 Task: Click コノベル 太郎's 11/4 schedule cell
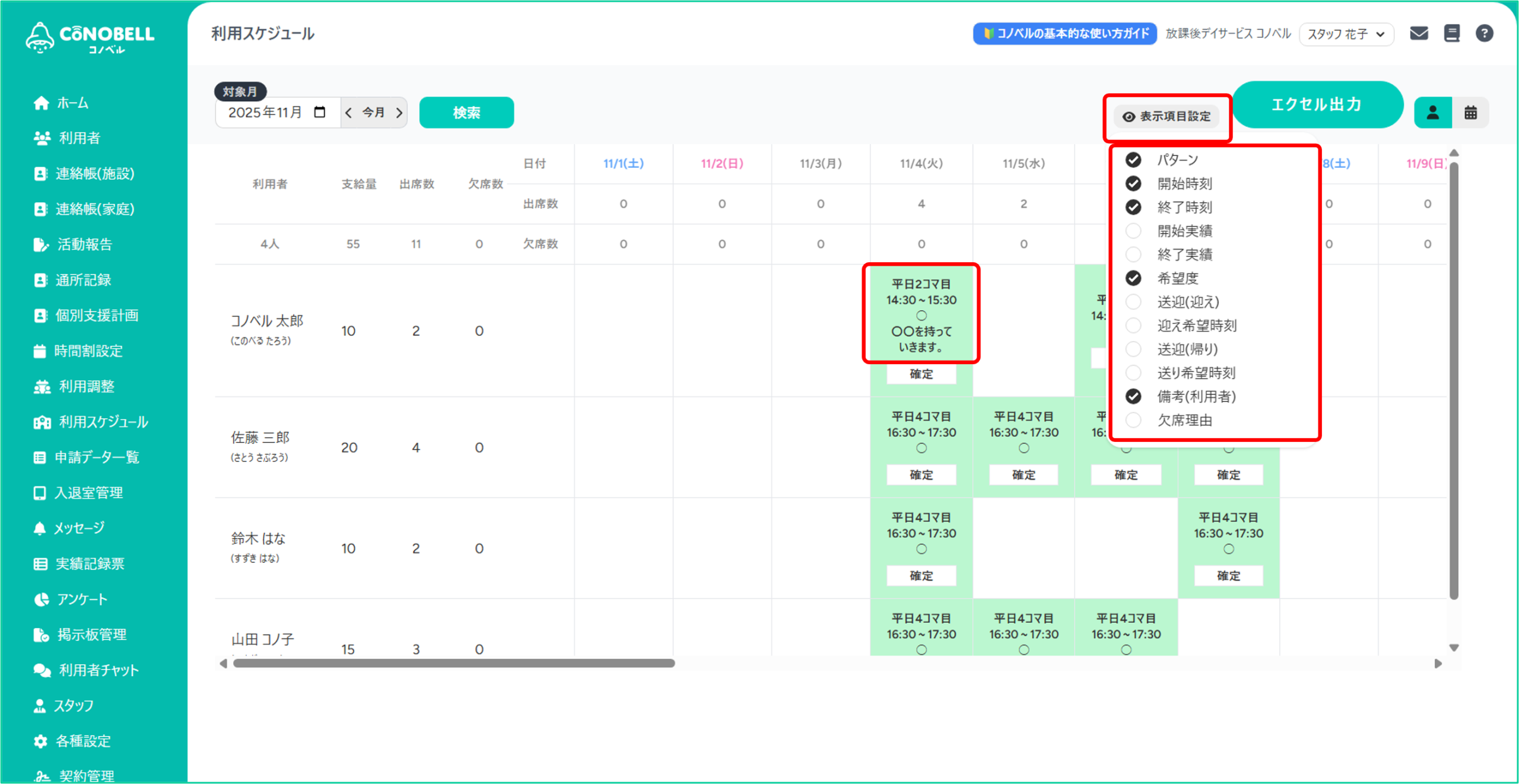click(x=921, y=315)
